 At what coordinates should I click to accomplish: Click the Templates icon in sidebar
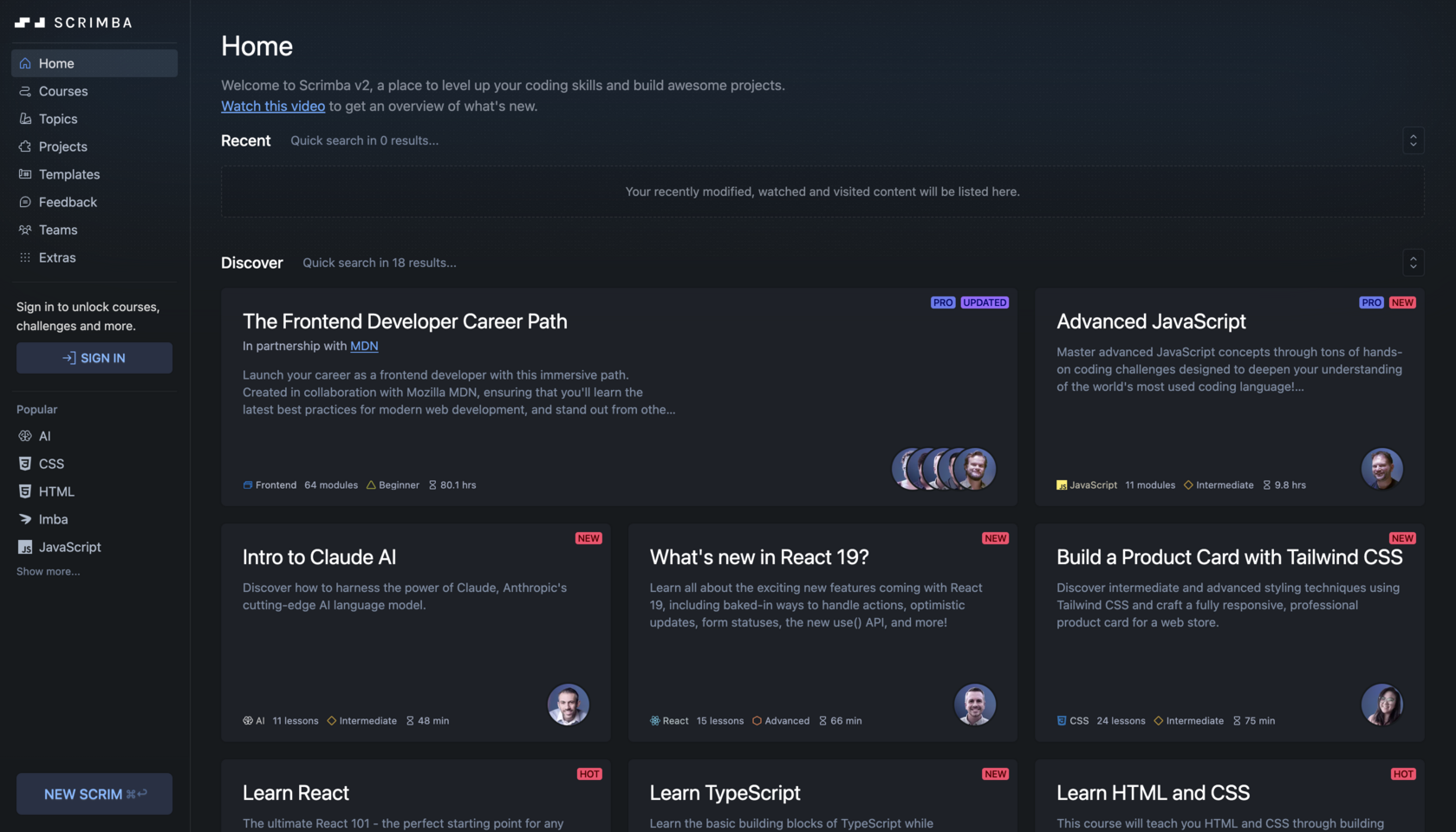click(25, 174)
